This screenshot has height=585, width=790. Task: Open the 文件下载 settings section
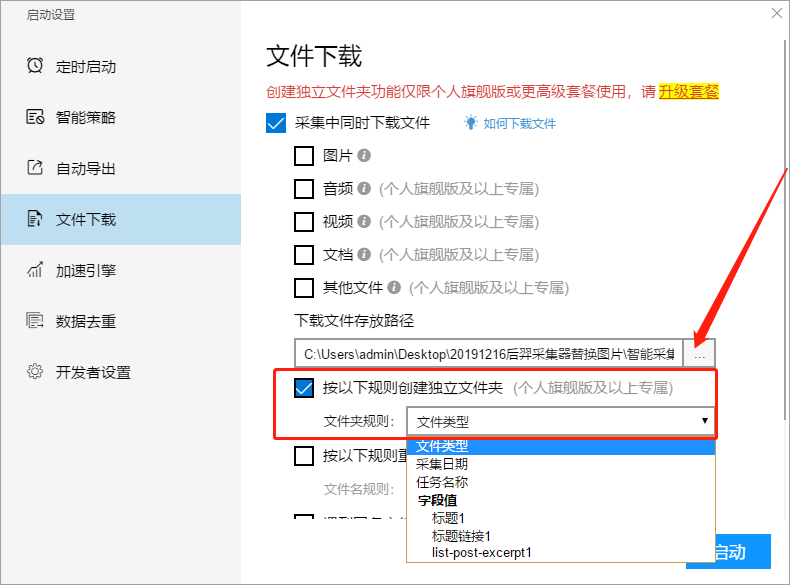[x=121, y=219]
